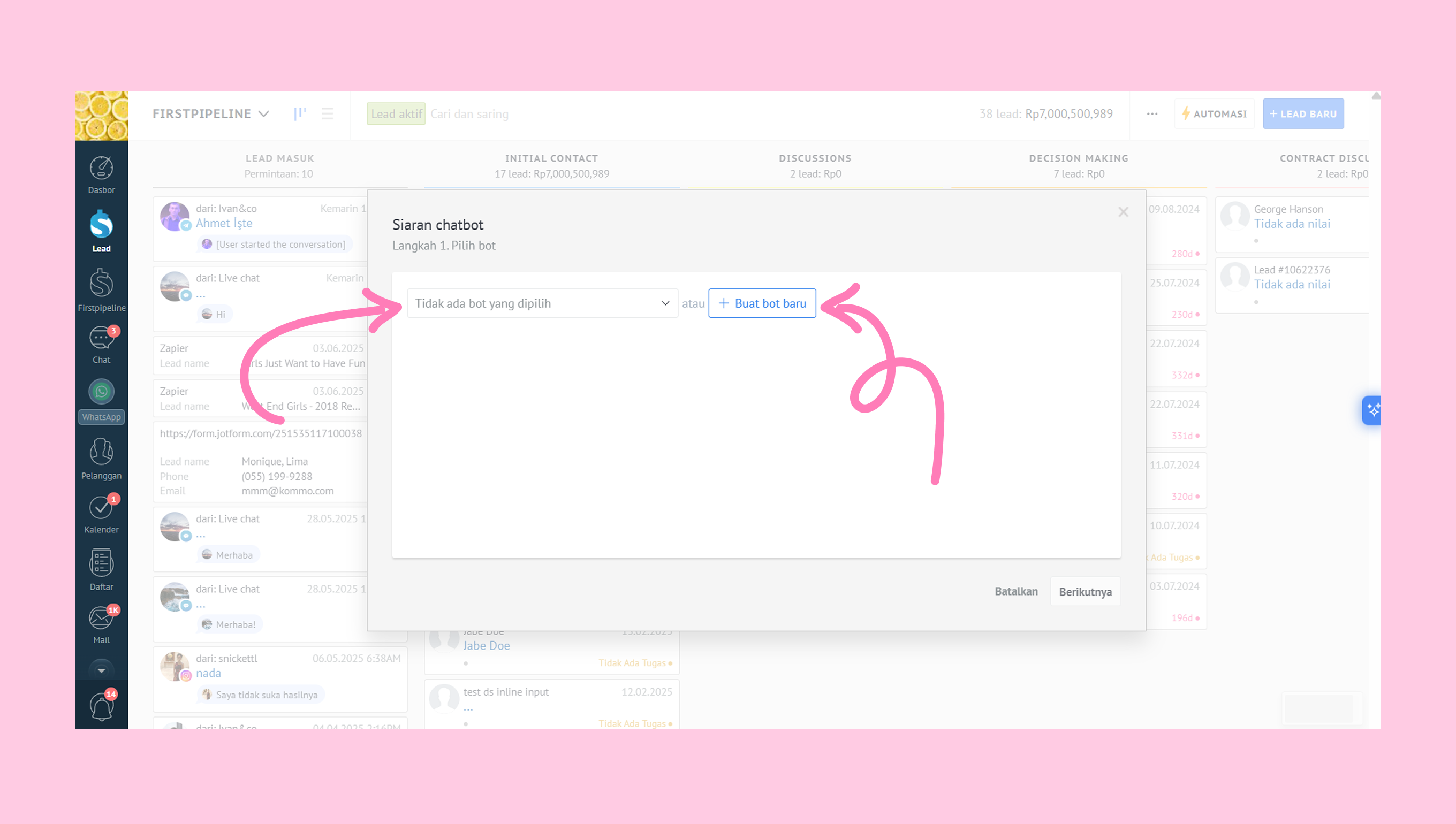Click DECISION MAKING column header
1456x824 pixels.
(1079, 158)
